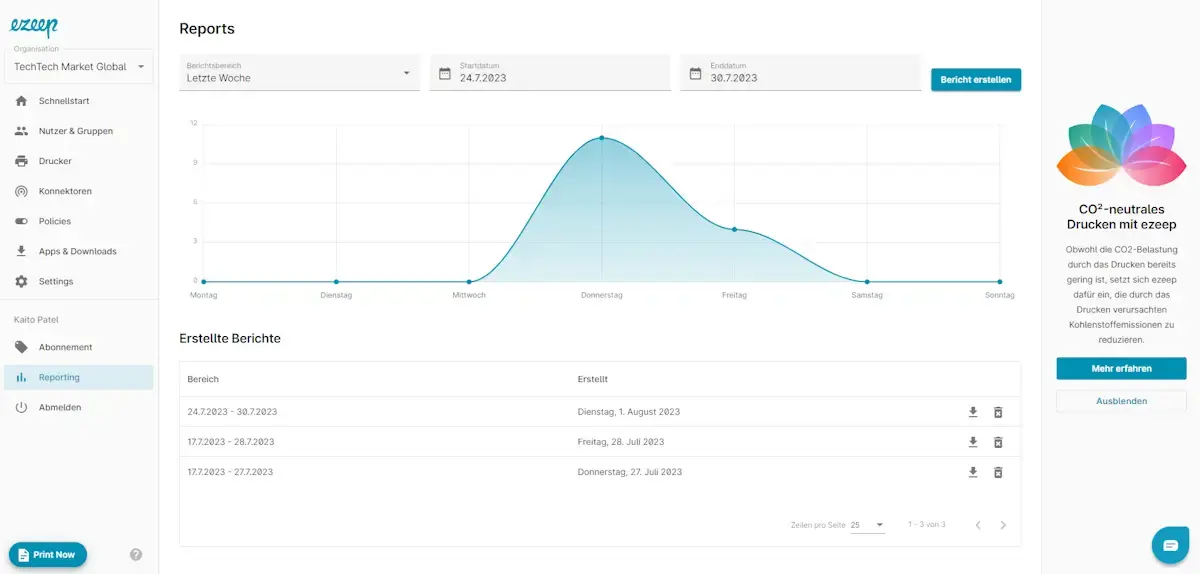
Task: Click the Print Now button
Action: click(48, 554)
